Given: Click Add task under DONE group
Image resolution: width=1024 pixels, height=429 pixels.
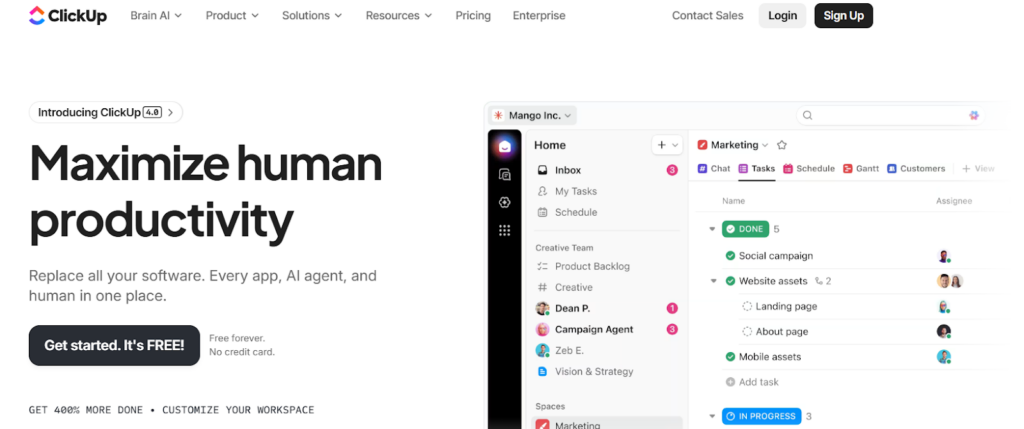Looking at the screenshot, I should pyautogui.click(x=752, y=382).
